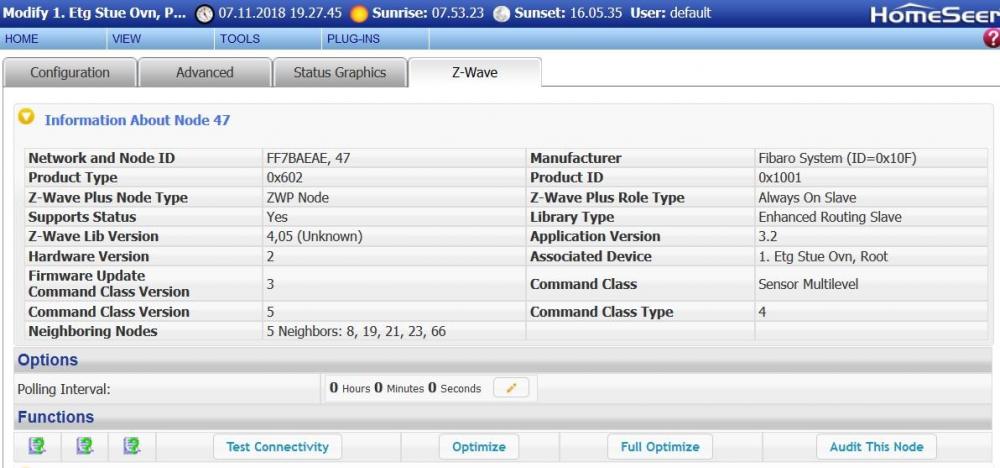Image resolution: width=1000 pixels, height=468 pixels.
Task: Click the sun icon next to Sunrise
Action: [359, 14]
